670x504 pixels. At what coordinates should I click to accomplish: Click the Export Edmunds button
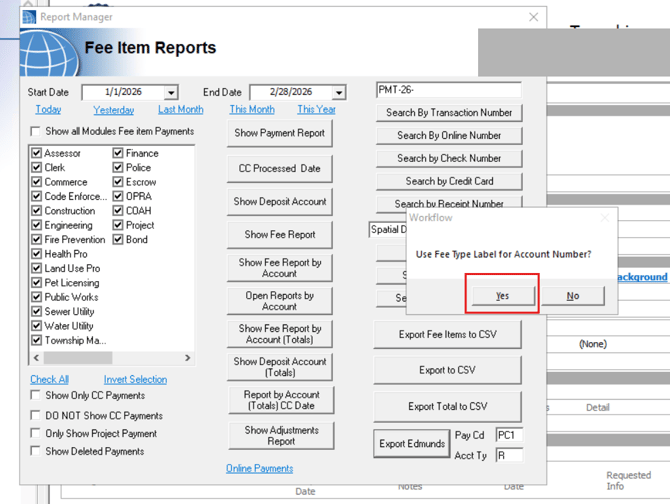(x=409, y=444)
